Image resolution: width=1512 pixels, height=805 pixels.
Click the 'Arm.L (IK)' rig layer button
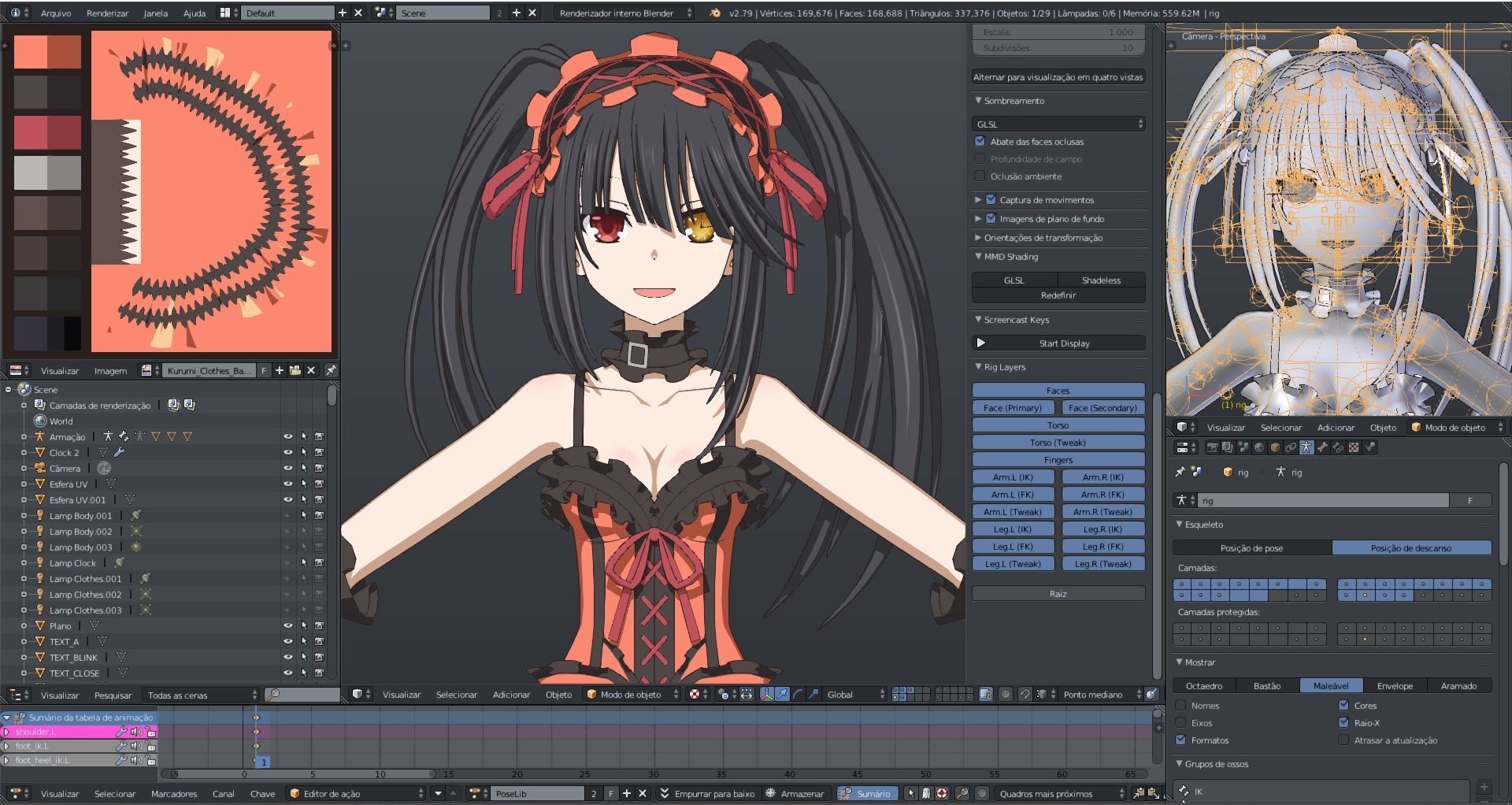coord(1013,477)
